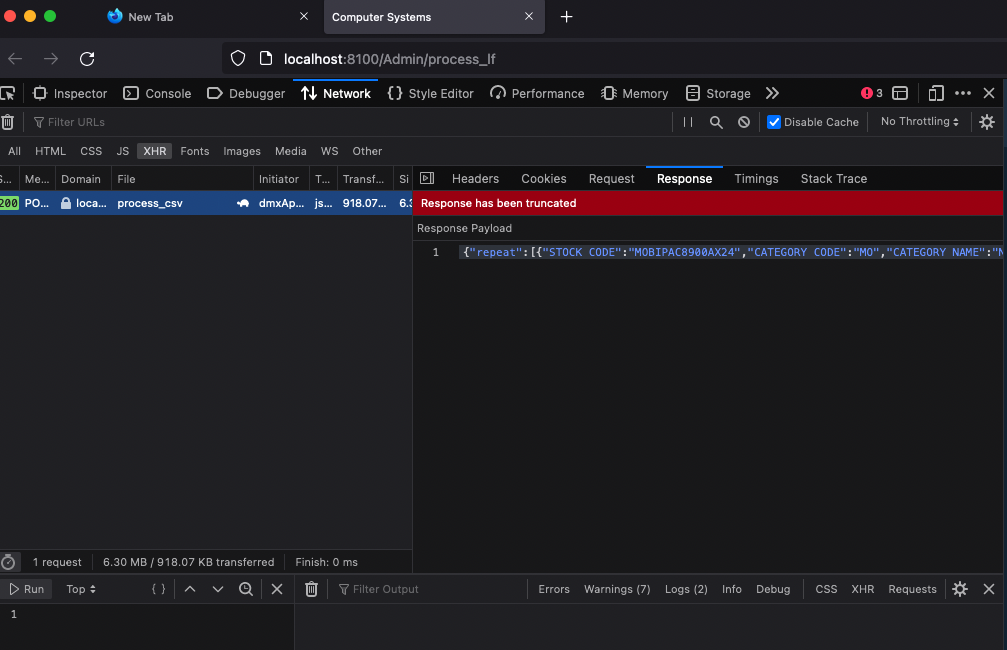Open the Timings details tab
This screenshot has height=650, width=1007.
pos(756,179)
